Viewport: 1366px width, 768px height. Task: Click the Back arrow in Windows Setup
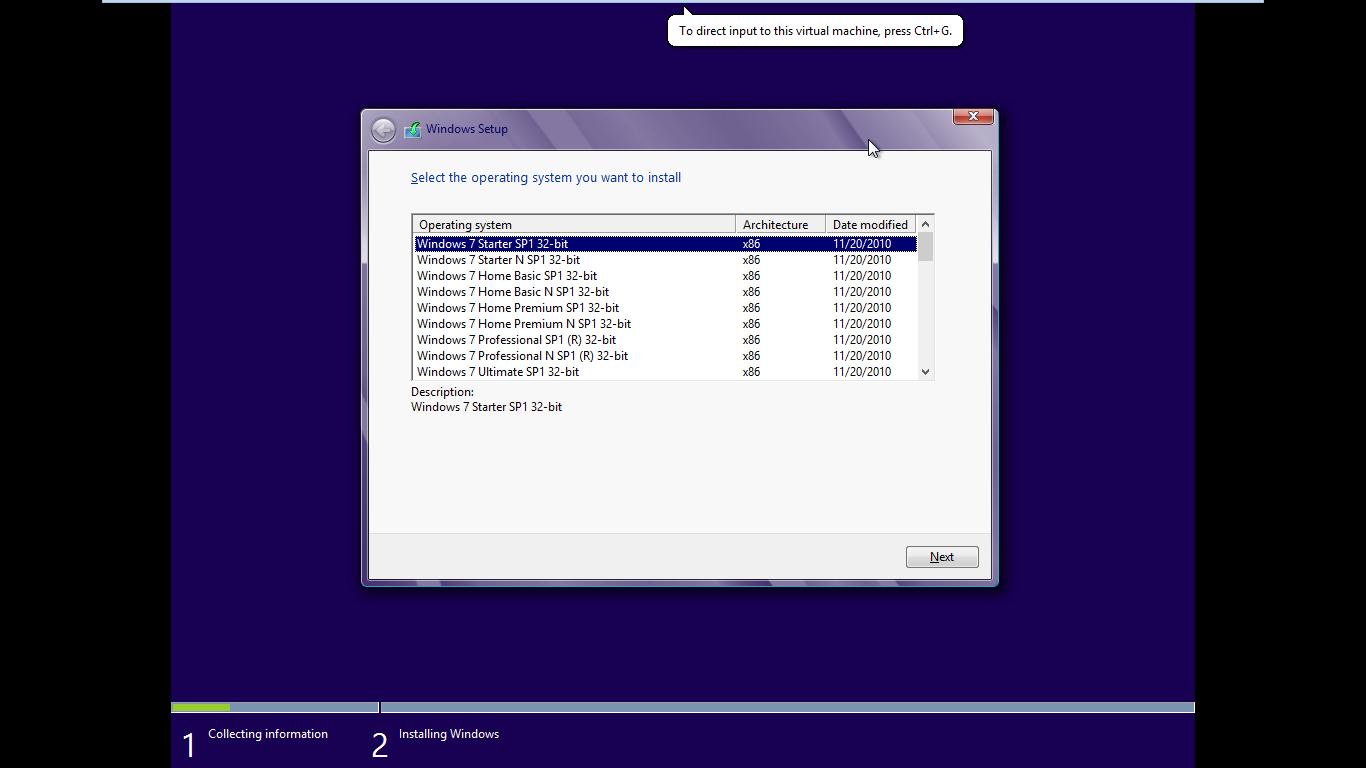[383, 130]
